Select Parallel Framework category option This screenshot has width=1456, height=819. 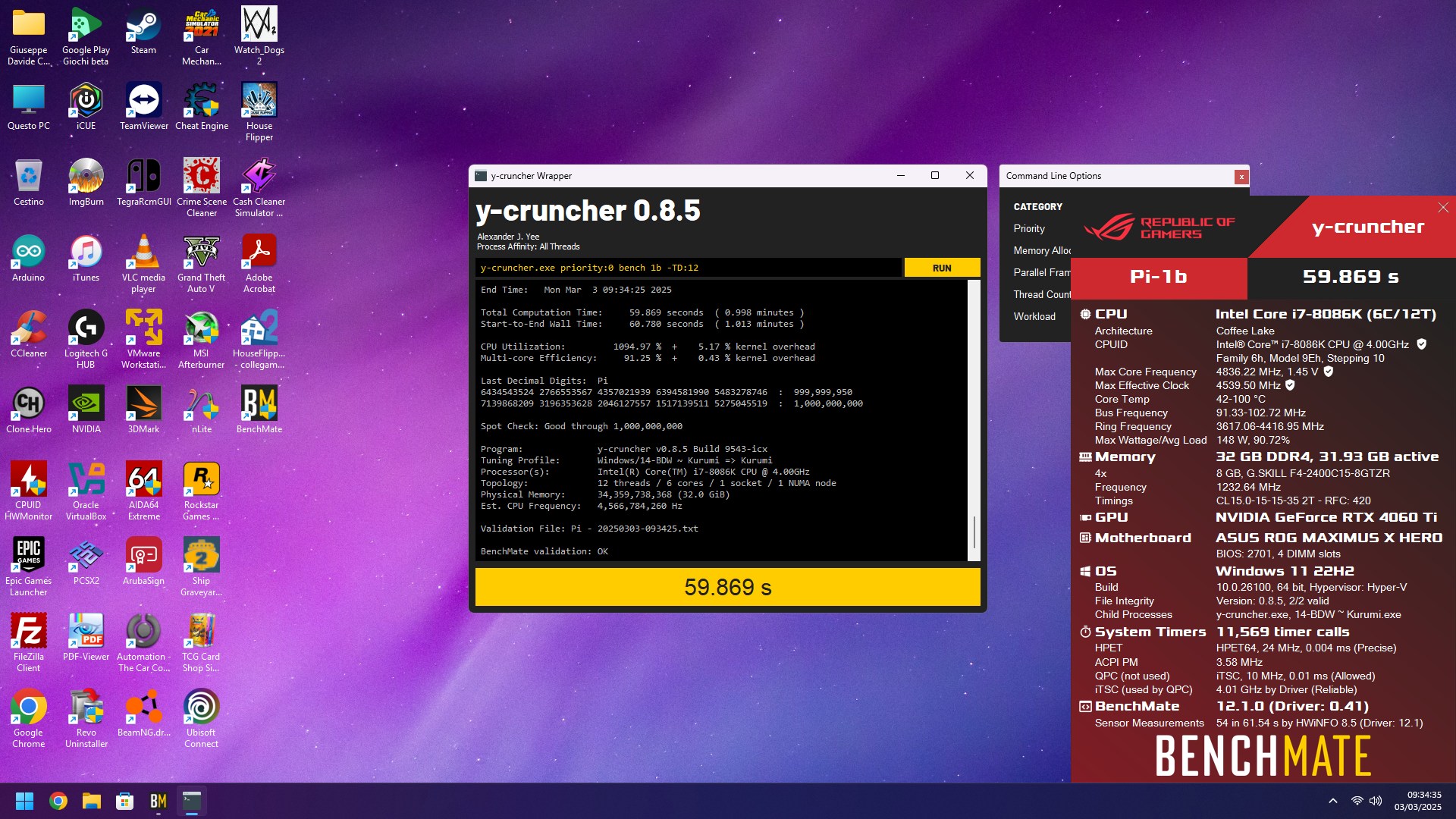pyautogui.click(x=1042, y=272)
